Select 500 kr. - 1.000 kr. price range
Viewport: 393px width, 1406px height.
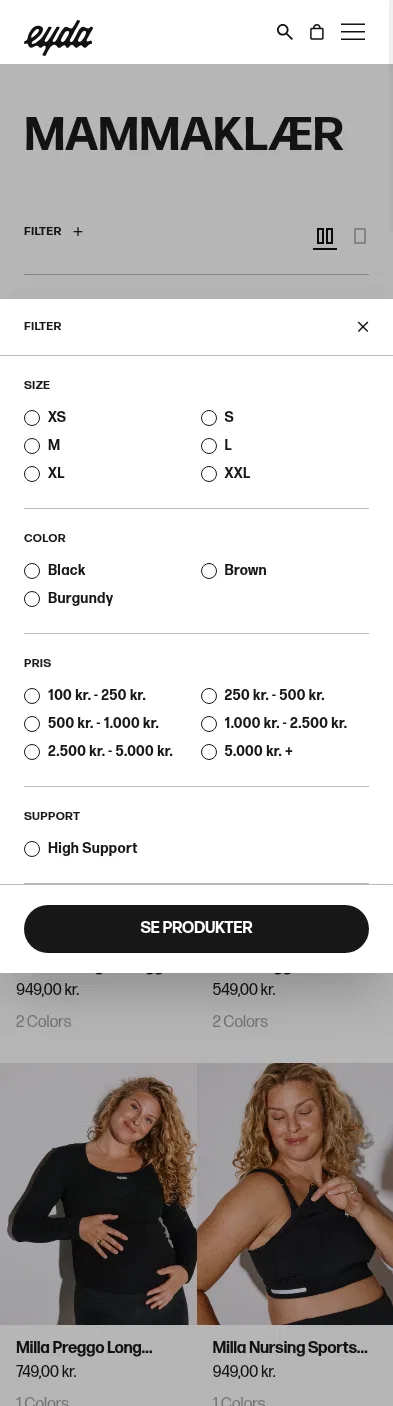tap(92, 723)
